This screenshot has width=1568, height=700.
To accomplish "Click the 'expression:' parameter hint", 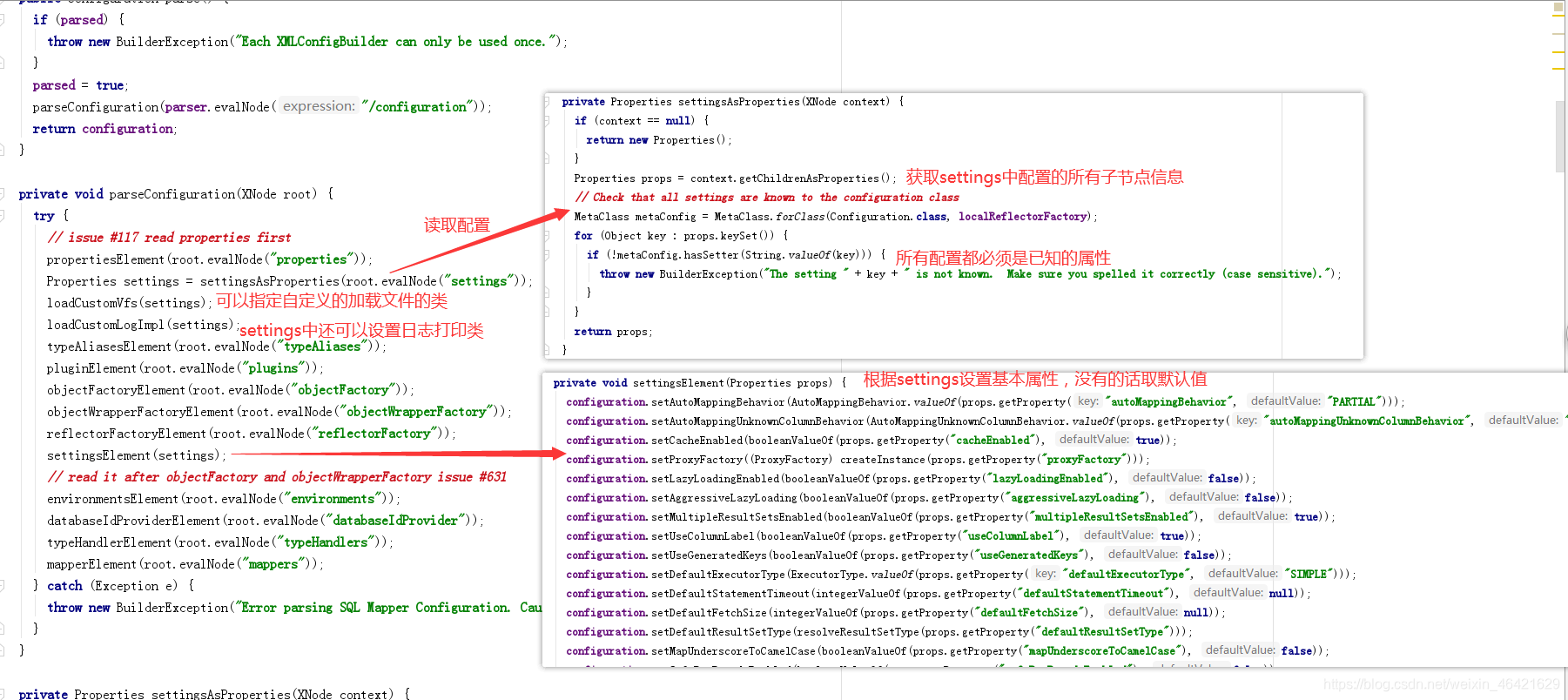I will click(x=319, y=106).
